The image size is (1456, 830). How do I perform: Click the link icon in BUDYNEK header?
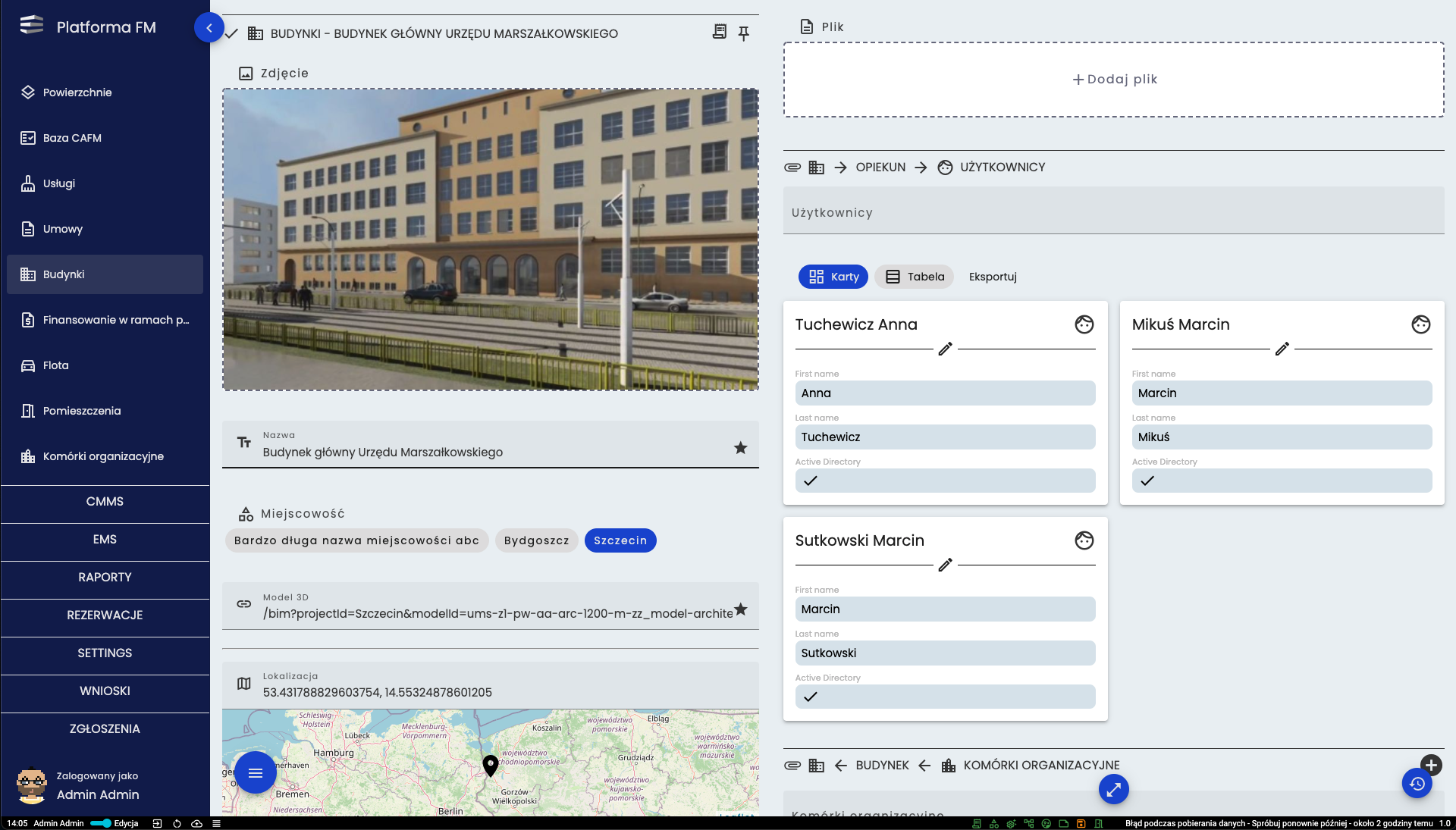[x=792, y=766]
